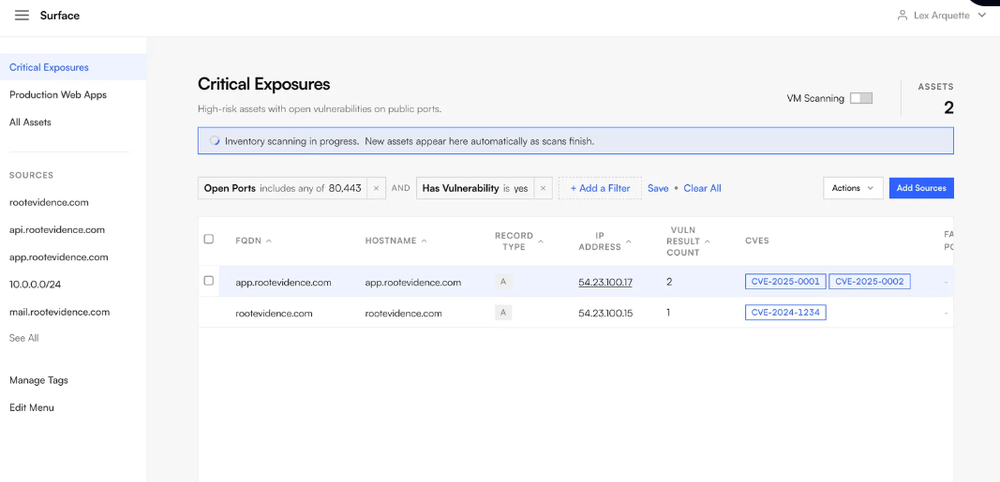1000x482 pixels.
Task: Sort by Hostname column arrow
Action: 424,241
